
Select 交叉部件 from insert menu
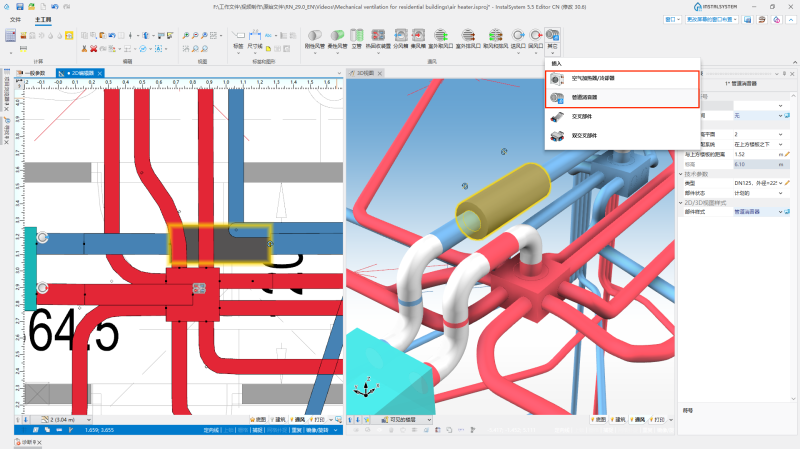(x=622, y=116)
